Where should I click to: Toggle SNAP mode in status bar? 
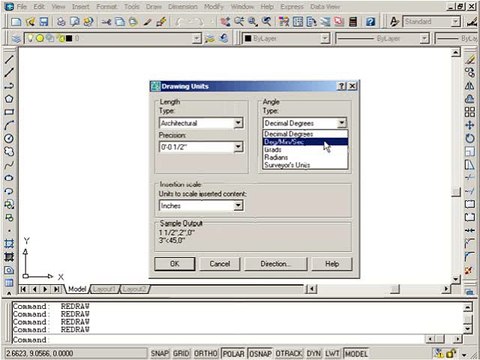point(160,353)
